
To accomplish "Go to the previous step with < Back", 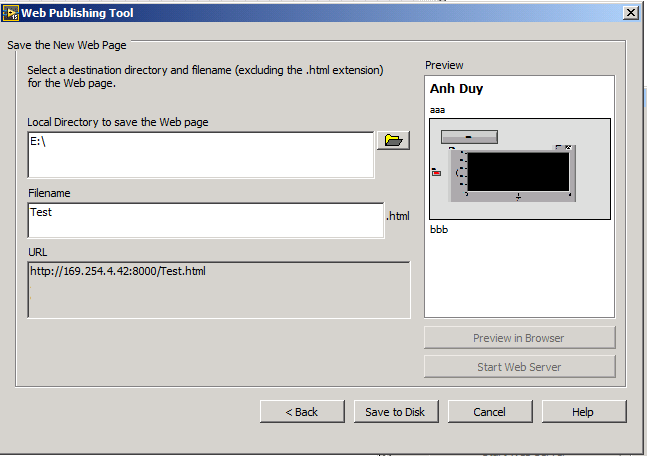I will point(302,411).
